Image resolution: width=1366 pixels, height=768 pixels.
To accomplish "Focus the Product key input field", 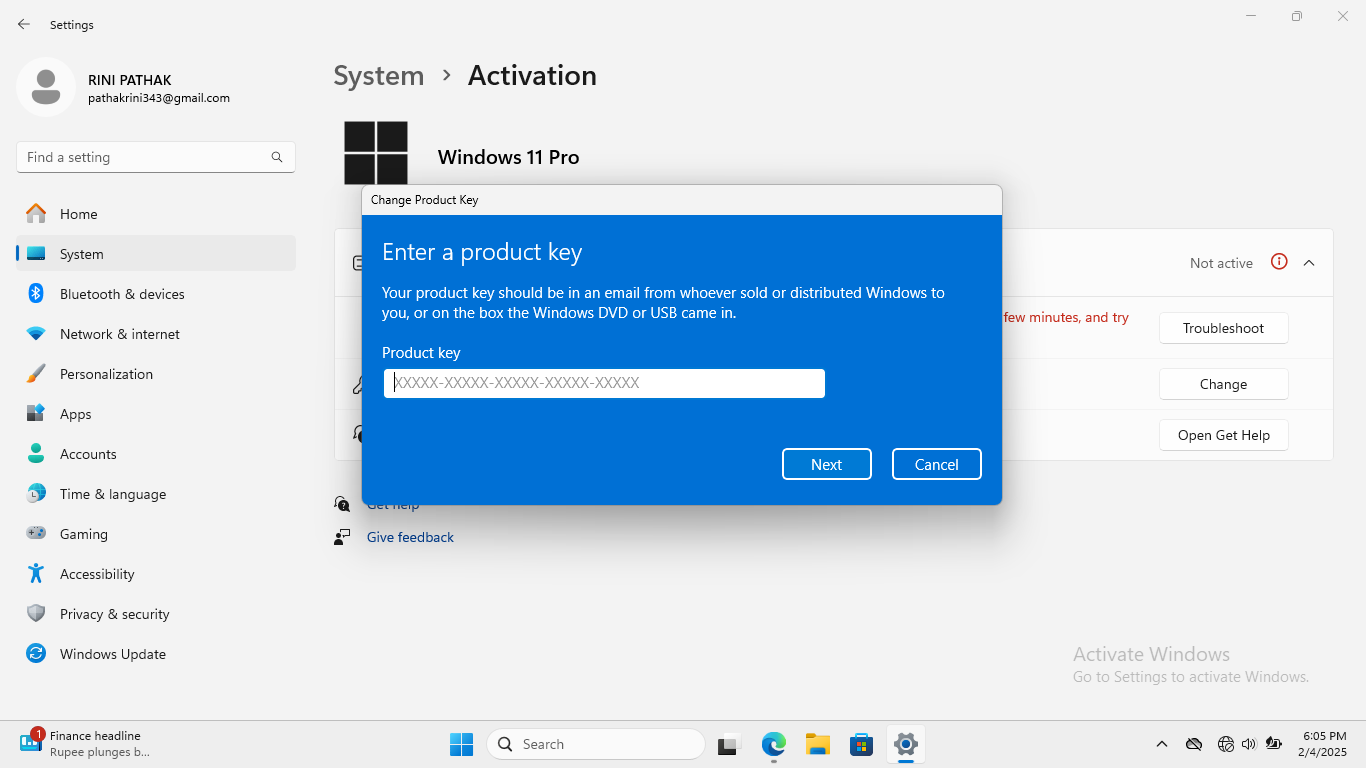I will [x=604, y=383].
